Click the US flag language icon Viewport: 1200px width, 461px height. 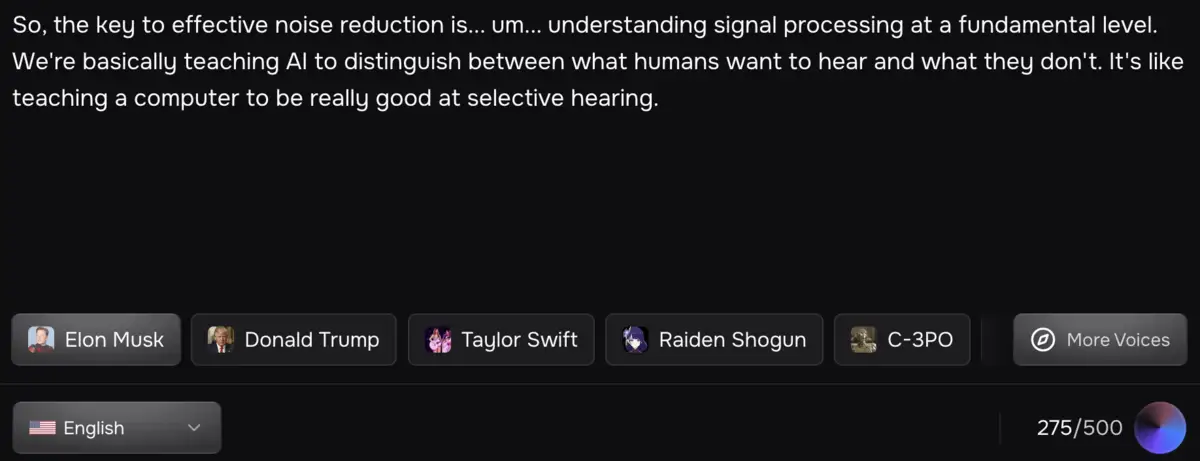point(42,428)
